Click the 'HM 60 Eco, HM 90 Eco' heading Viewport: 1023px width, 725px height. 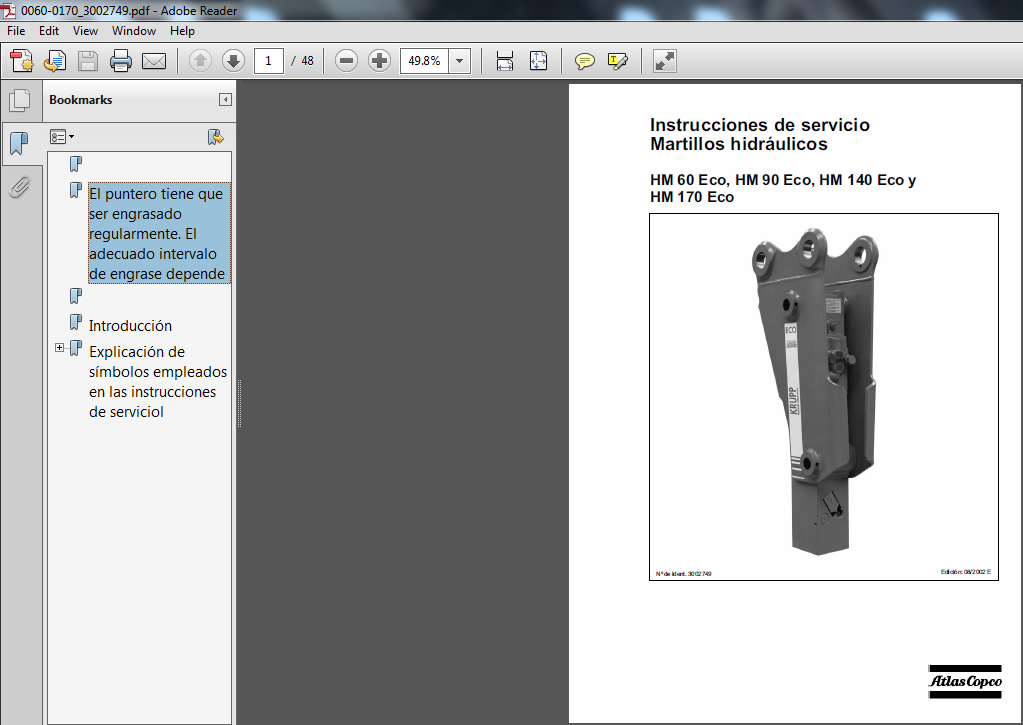(x=783, y=188)
